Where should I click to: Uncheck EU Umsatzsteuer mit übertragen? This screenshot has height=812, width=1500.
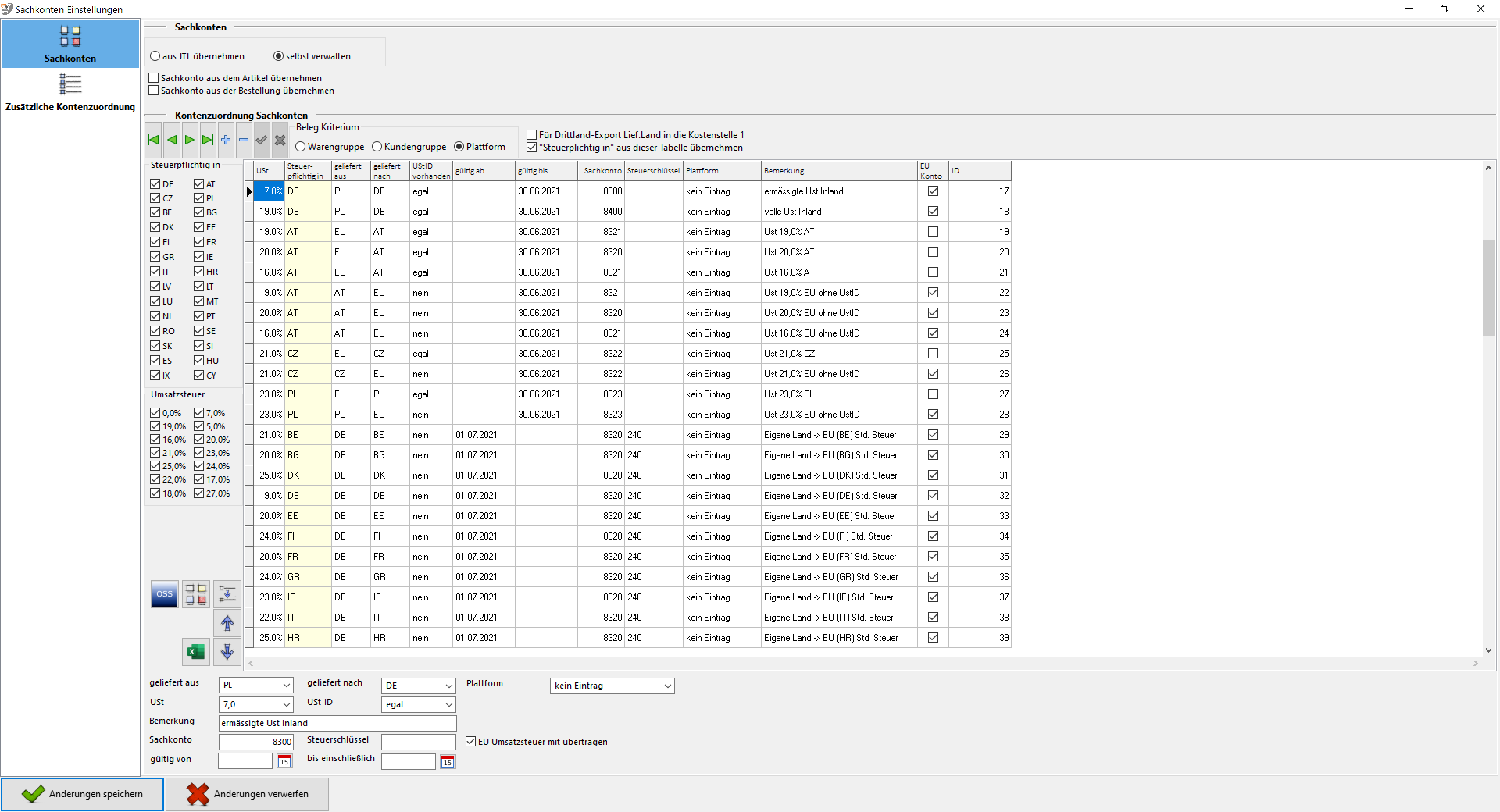point(471,742)
